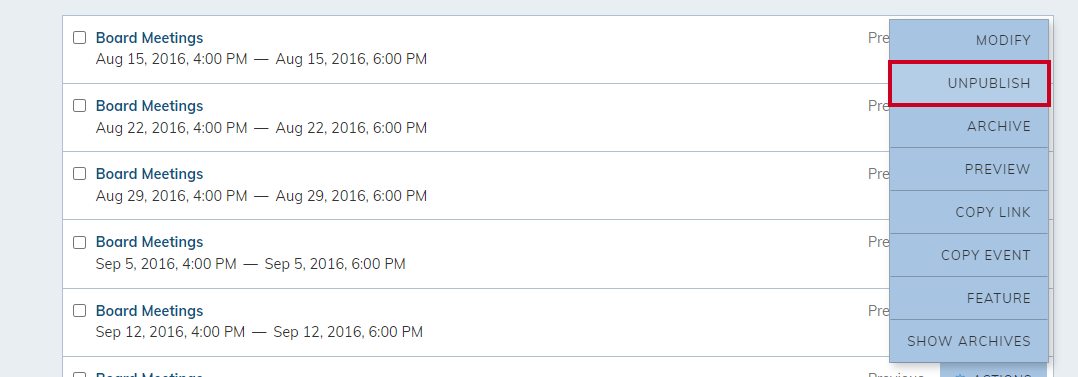Screen dimensions: 1078x377
Task: Open Board Meetings event for Sep 5
Action: pos(149,242)
